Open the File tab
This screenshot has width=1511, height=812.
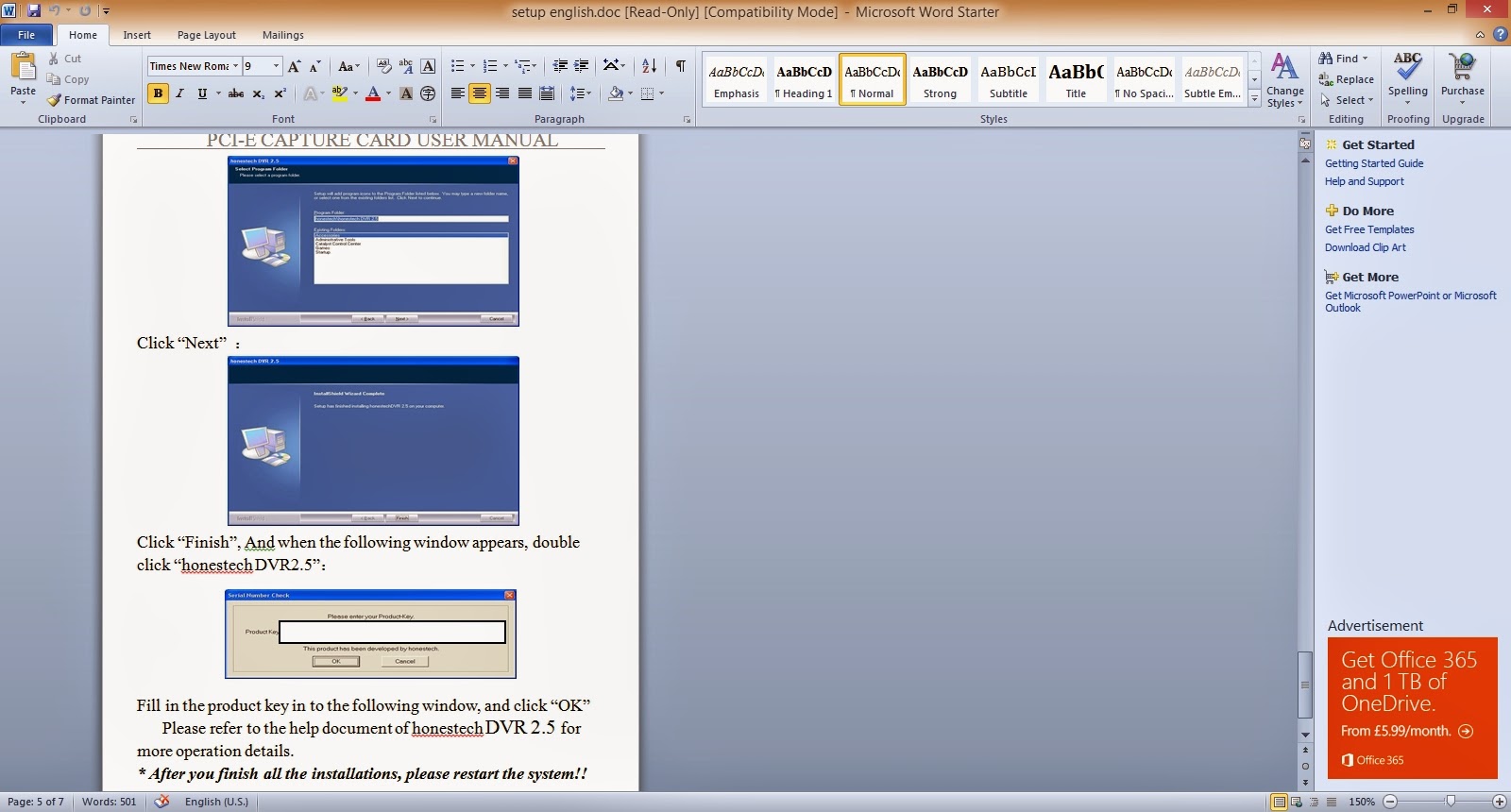26,35
